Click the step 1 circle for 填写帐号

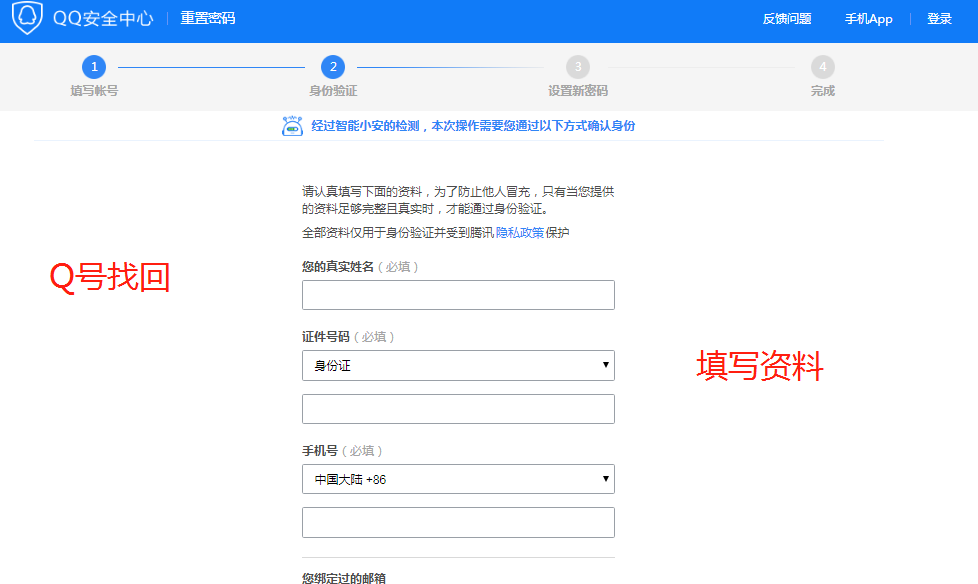94,67
